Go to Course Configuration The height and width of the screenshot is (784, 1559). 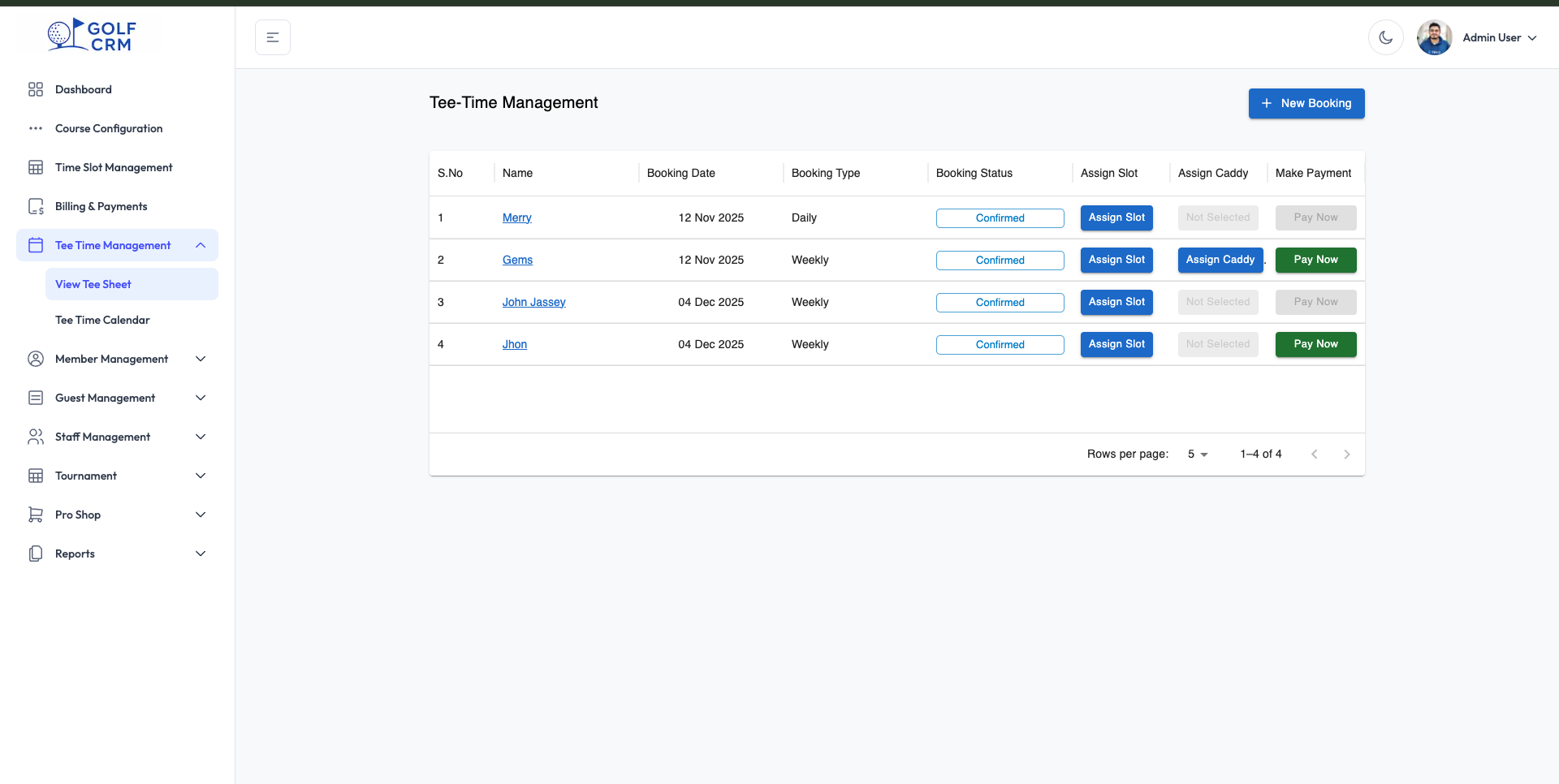tap(118, 128)
